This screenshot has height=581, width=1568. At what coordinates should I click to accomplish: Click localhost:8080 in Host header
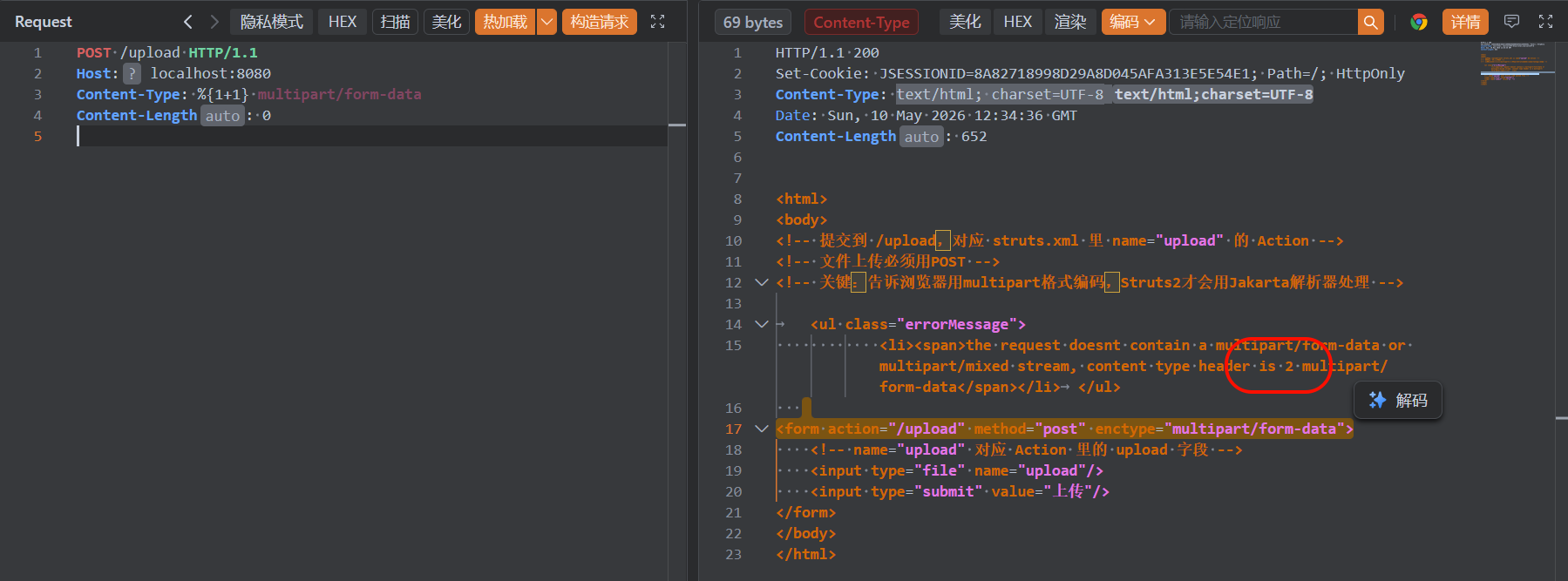[x=211, y=73]
